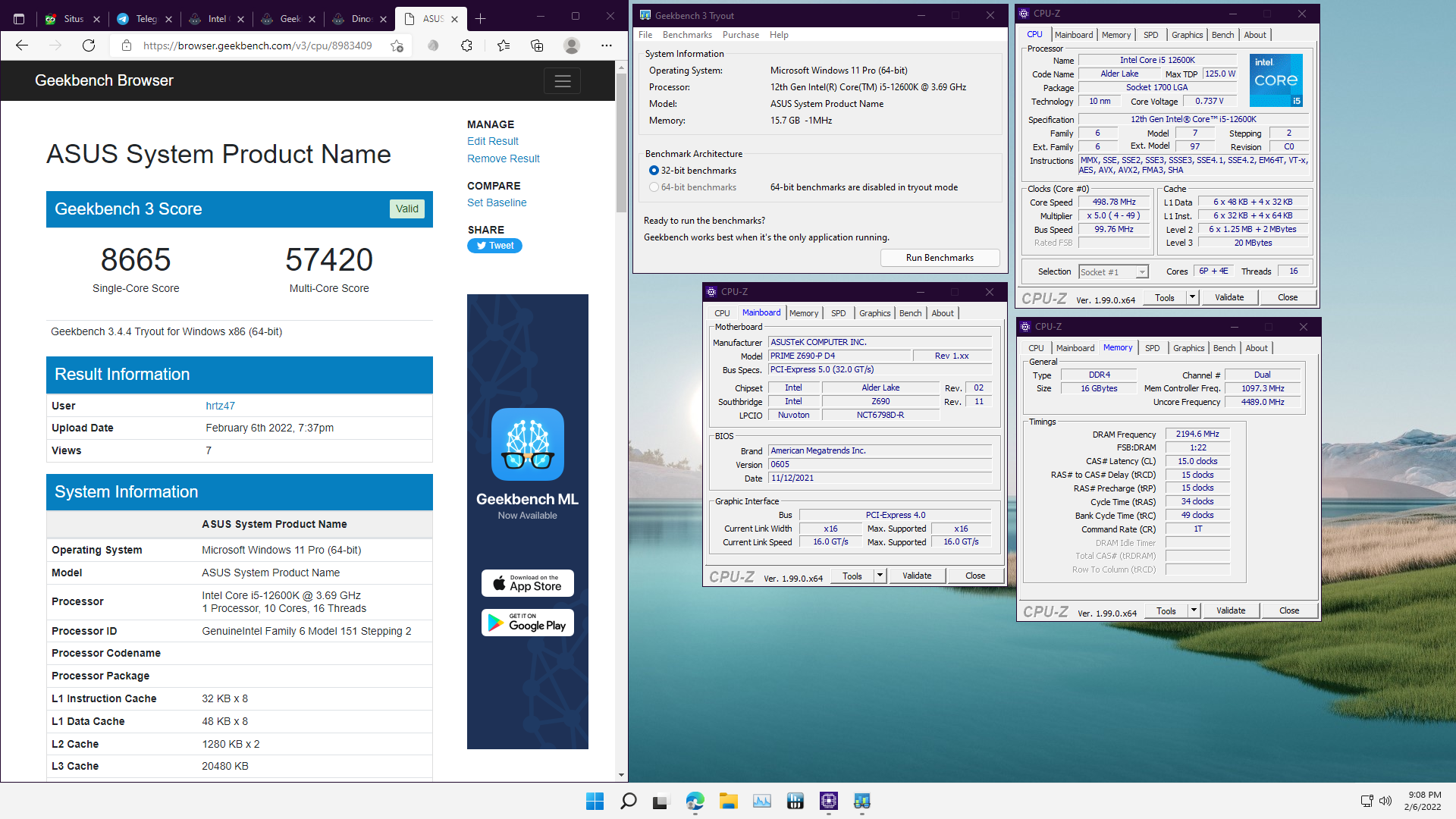This screenshot has height=819, width=1456.
Task: Click the browser address bar URL
Action: coord(257,45)
